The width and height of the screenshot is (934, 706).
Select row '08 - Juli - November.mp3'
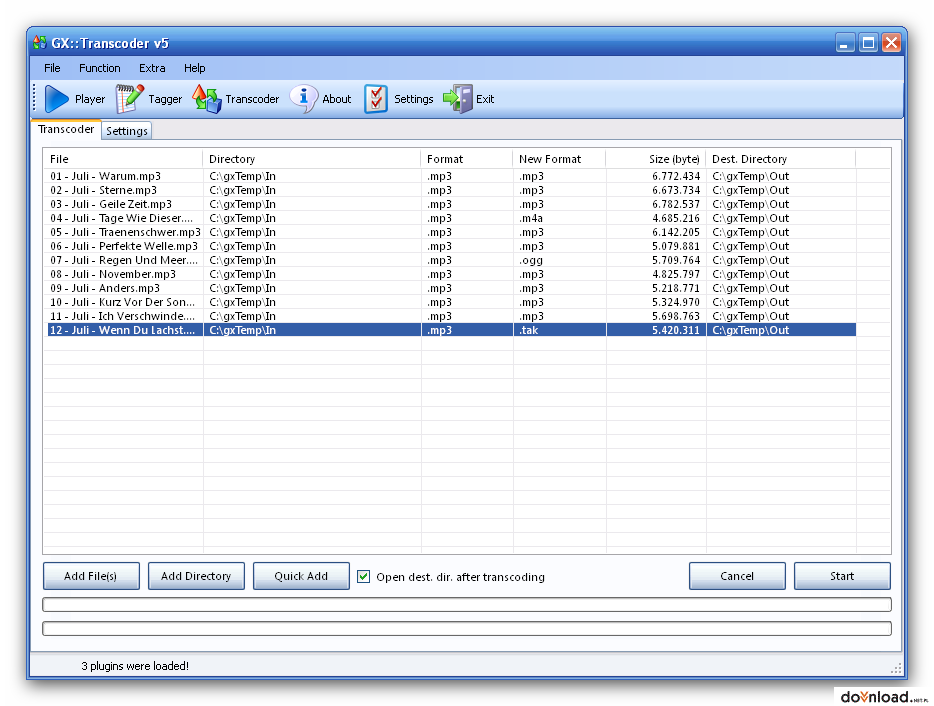click(x=452, y=274)
